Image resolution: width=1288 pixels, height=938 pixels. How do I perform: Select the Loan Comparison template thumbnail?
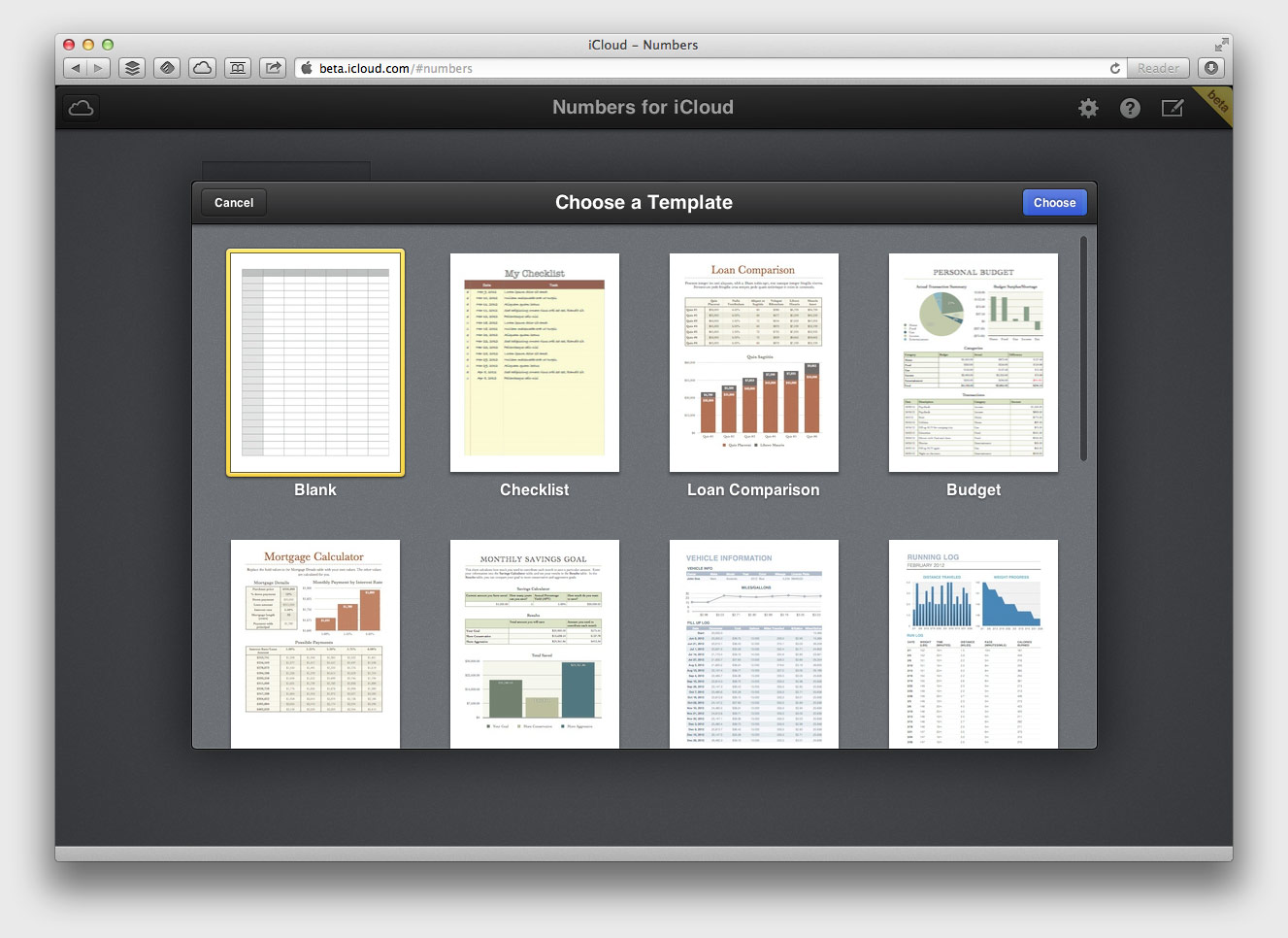click(x=754, y=362)
